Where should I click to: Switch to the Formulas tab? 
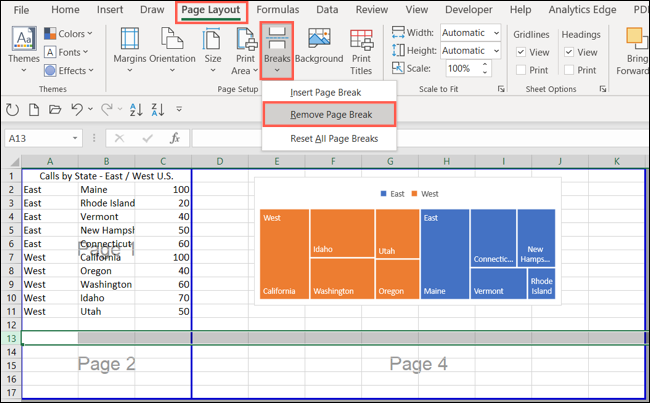(x=278, y=10)
